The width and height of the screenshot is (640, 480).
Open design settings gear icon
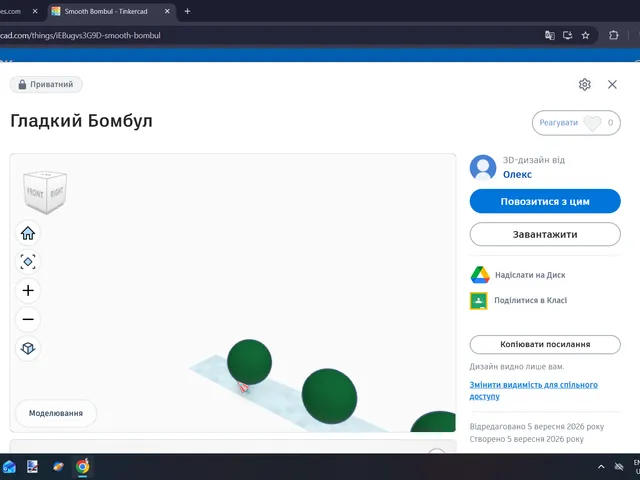[x=584, y=84]
